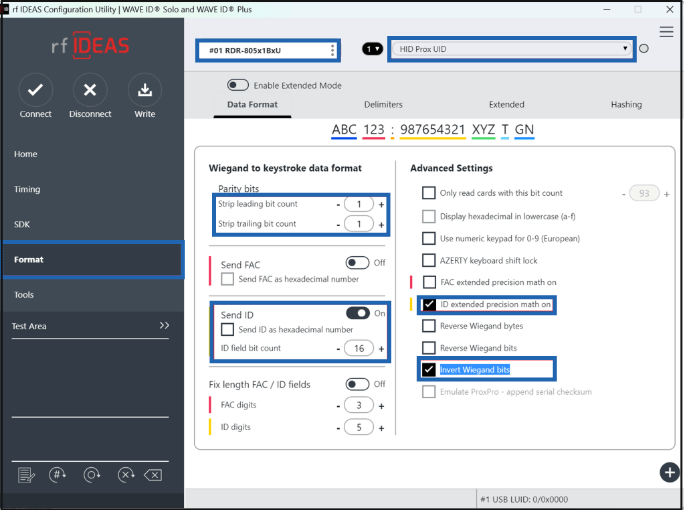Decrease ID field bit count with minus
The image size is (684, 510).
click(x=338, y=349)
